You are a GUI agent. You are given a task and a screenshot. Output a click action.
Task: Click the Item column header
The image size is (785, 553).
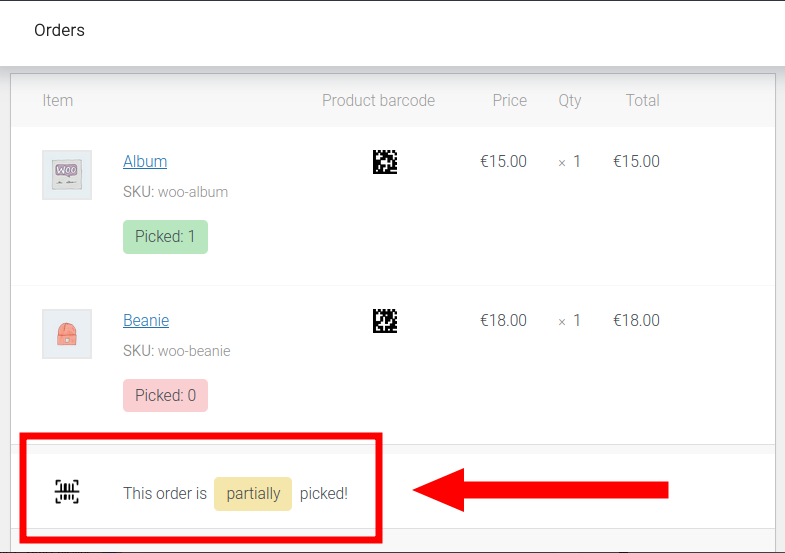[x=58, y=101]
